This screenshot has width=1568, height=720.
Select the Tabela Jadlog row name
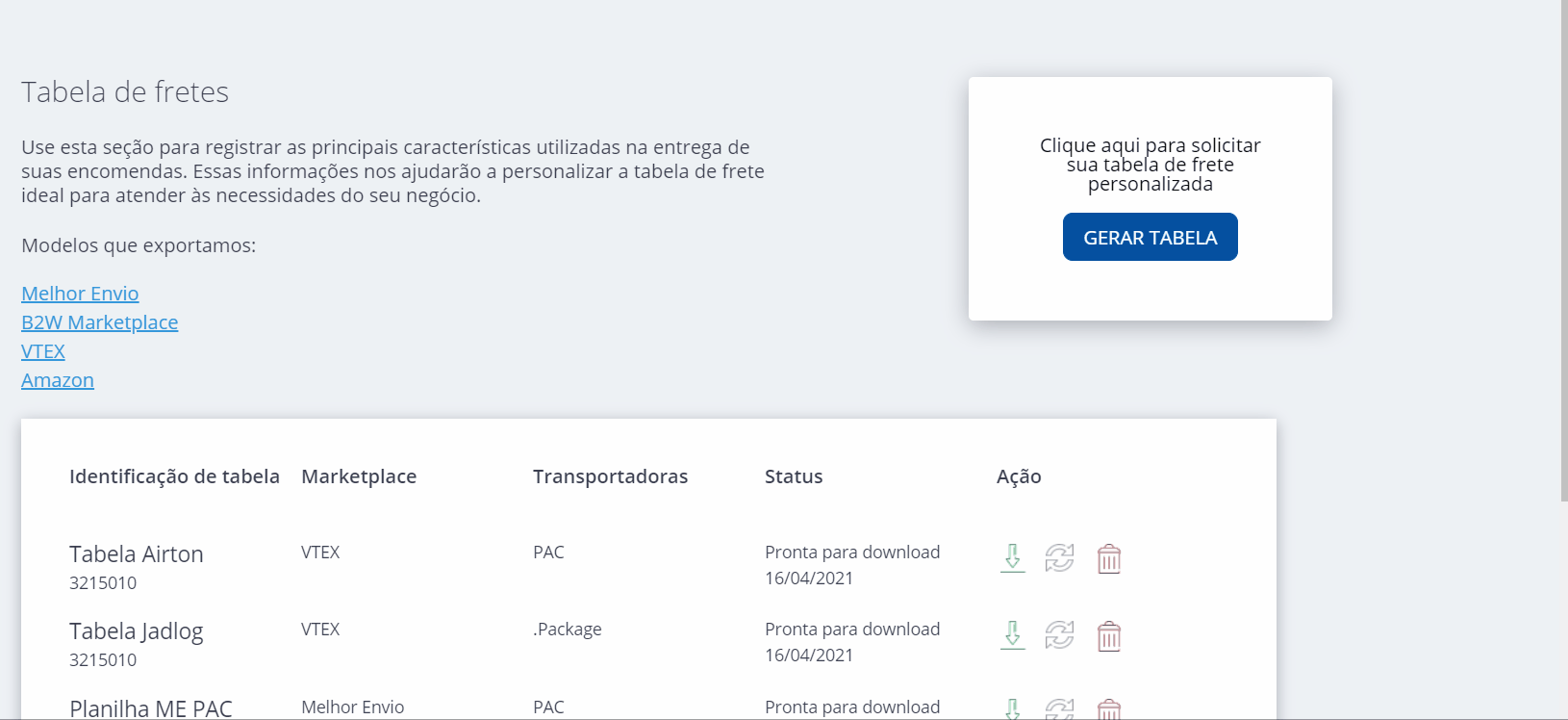click(x=137, y=631)
